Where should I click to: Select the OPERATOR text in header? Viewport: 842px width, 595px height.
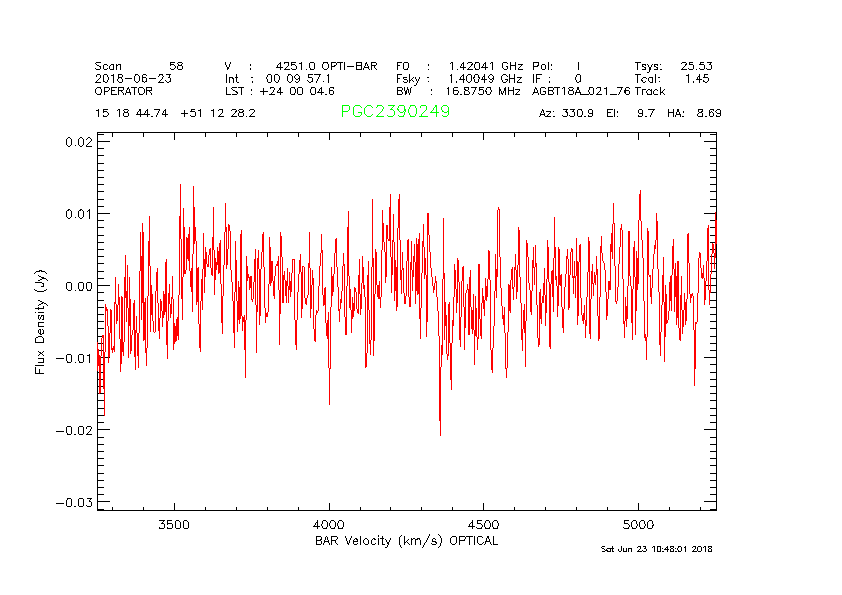(x=126, y=90)
